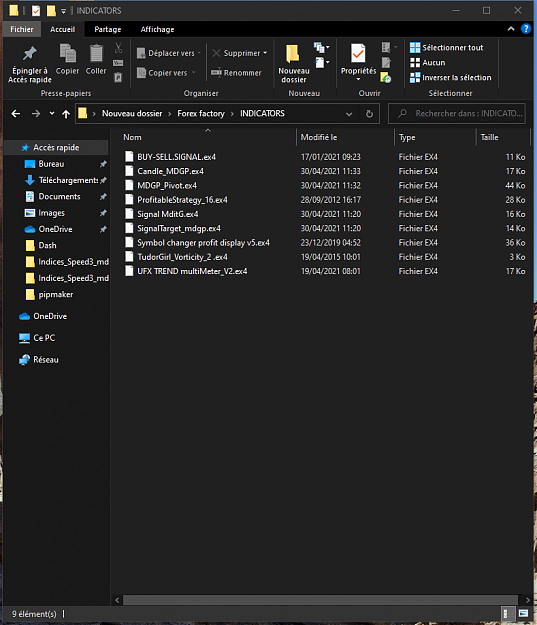This screenshot has height=625, width=537.
Task: Click the Coller clipboard icon
Action: pyautogui.click(x=96, y=53)
